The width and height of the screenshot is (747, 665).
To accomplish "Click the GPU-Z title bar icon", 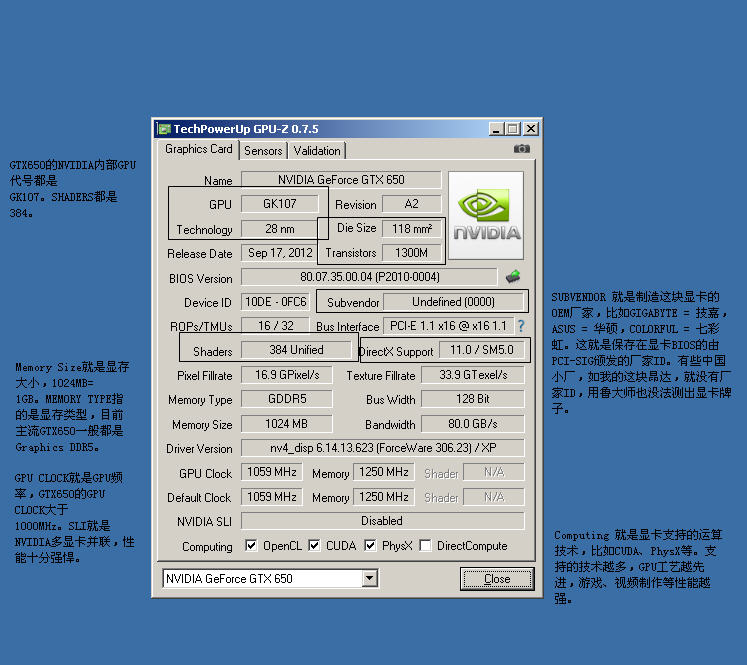I will (x=164, y=129).
